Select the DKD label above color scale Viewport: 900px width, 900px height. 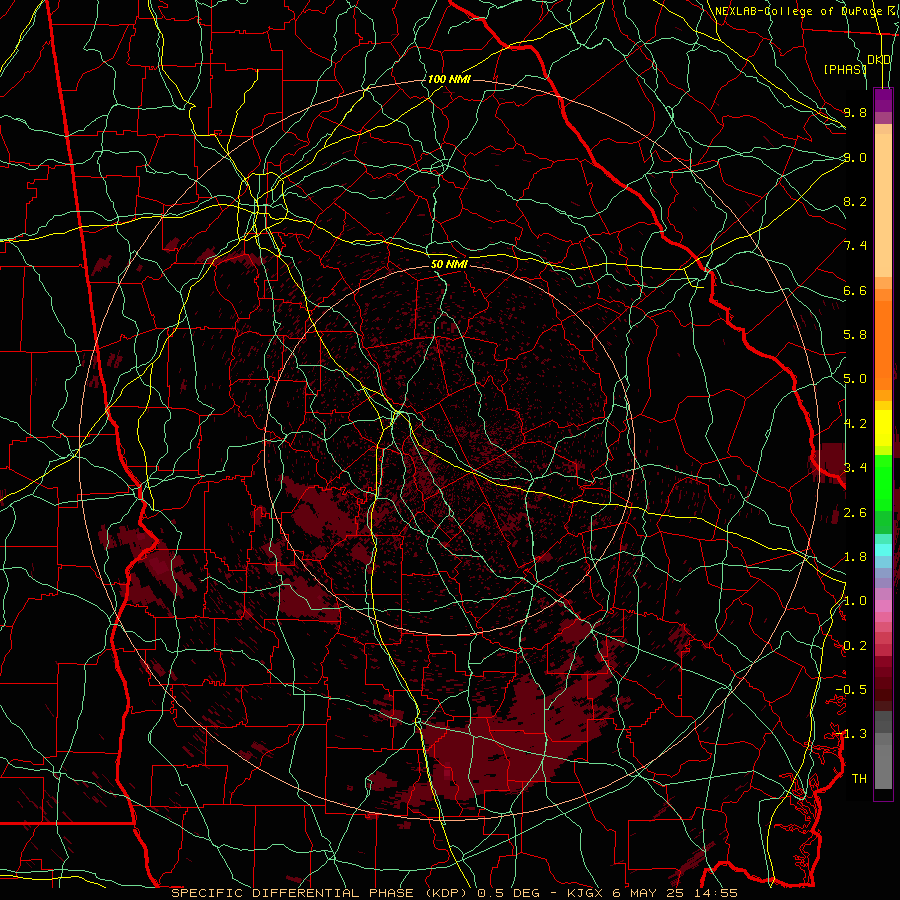[879, 60]
